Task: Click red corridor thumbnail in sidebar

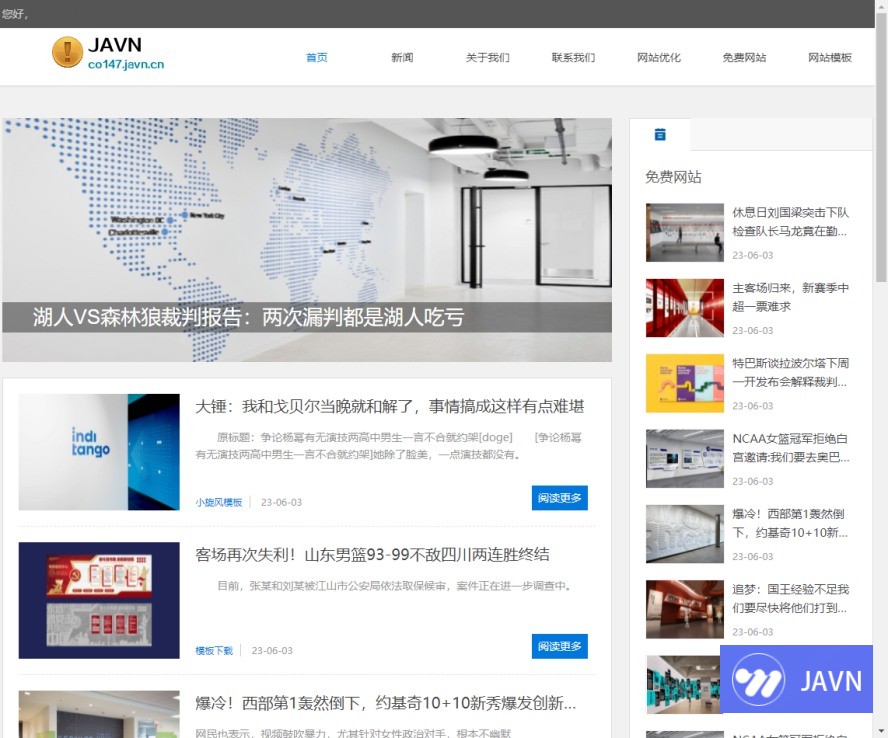Action: tap(685, 308)
